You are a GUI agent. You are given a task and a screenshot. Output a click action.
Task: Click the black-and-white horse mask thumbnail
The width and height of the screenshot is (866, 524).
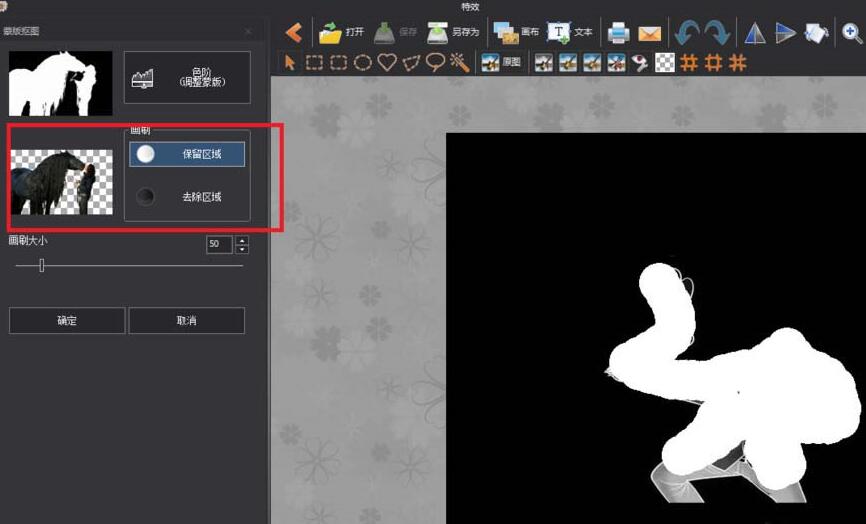(61, 83)
